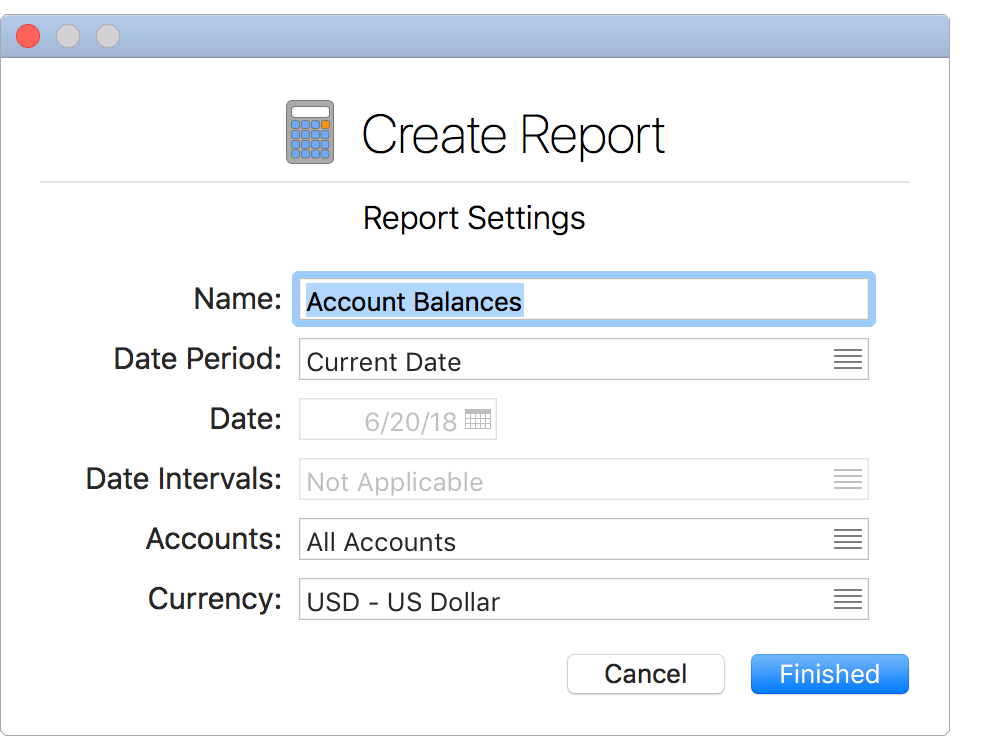1000x750 pixels.
Task: Click the Finished button
Action: click(829, 674)
